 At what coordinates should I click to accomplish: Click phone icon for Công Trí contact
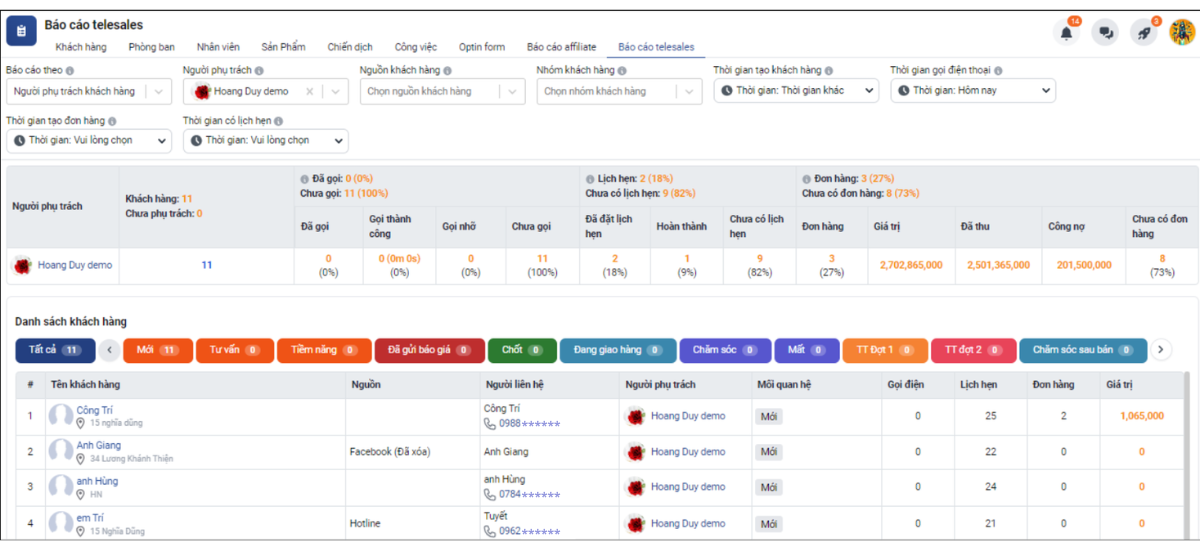(x=489, y=423)
